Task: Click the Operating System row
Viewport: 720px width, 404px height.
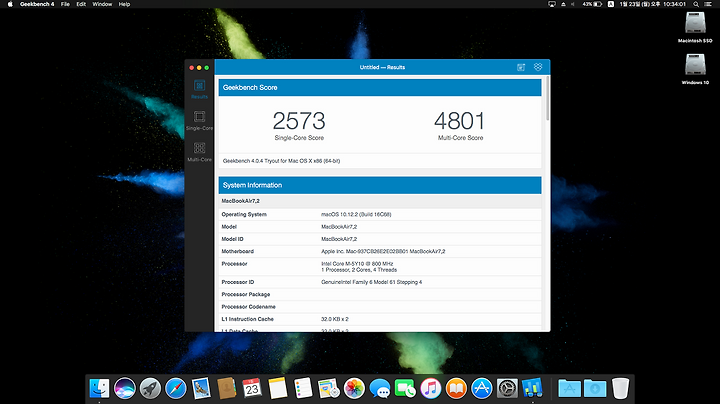Action: 380,214
